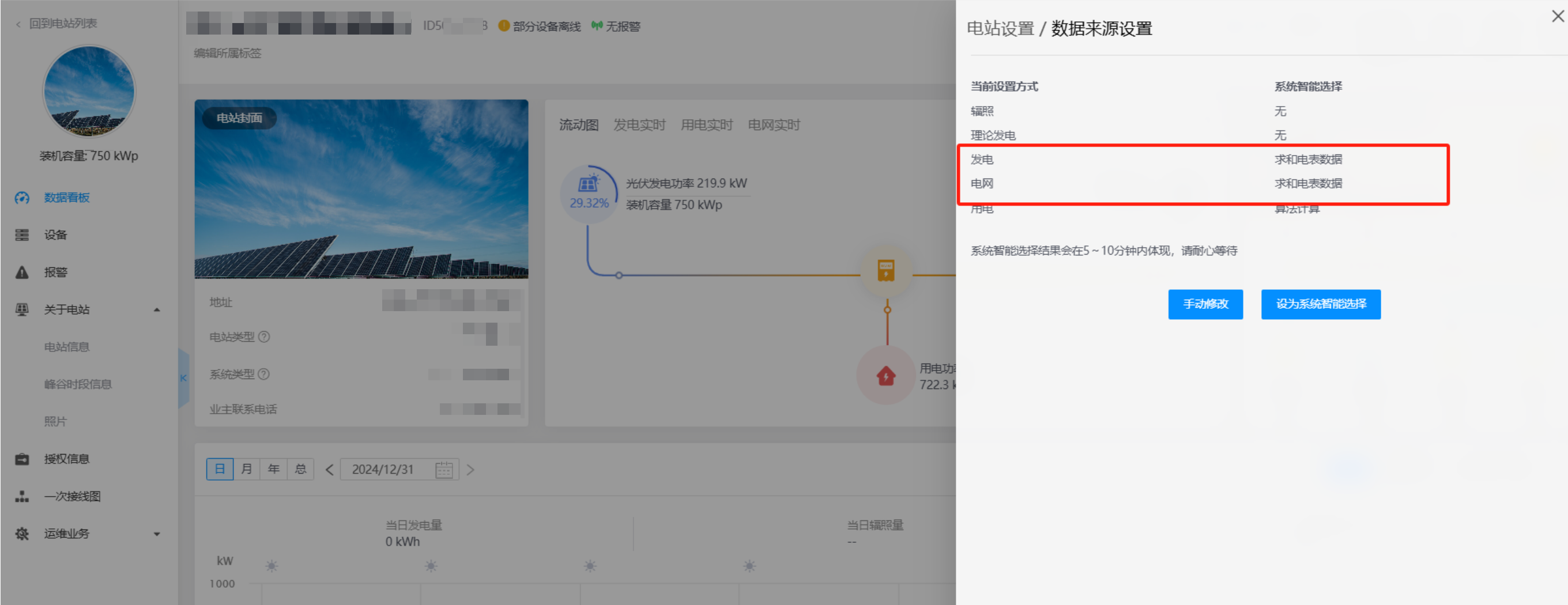The width and height of the screenshot is (1568, 605).
Task: Click the red house consumption icon
Action: point(886,376)
